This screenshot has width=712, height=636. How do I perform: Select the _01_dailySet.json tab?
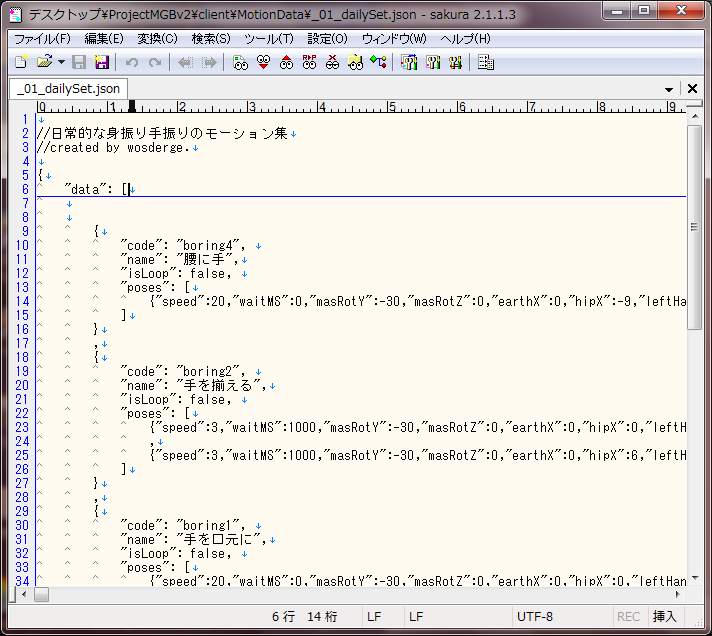(69, 89)
